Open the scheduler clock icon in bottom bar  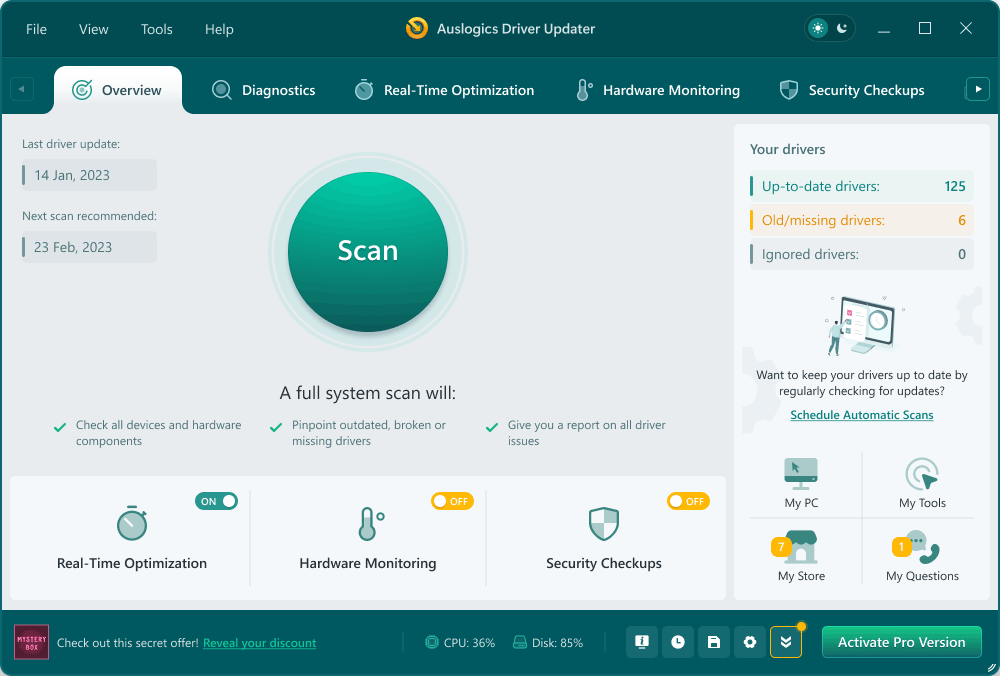pos(678,642)
